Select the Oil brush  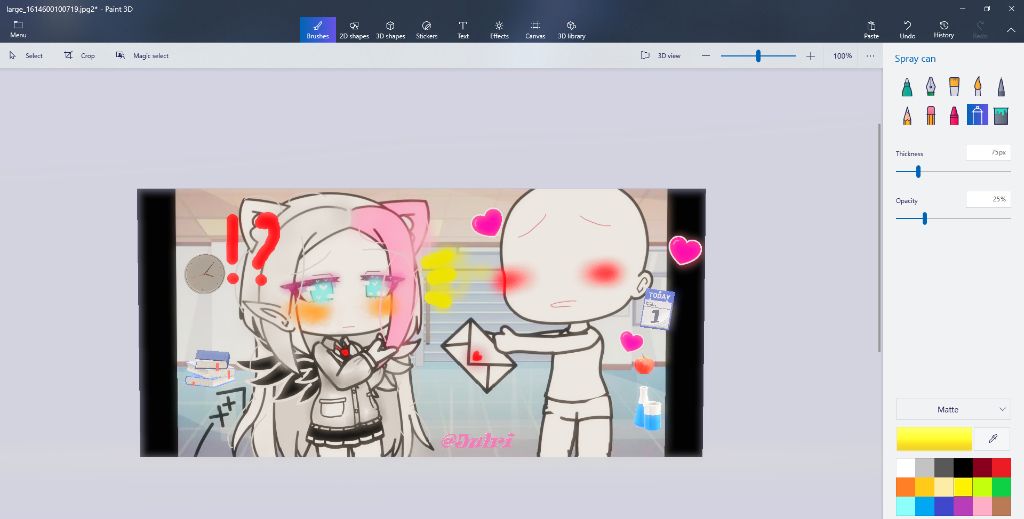(954, 86)
